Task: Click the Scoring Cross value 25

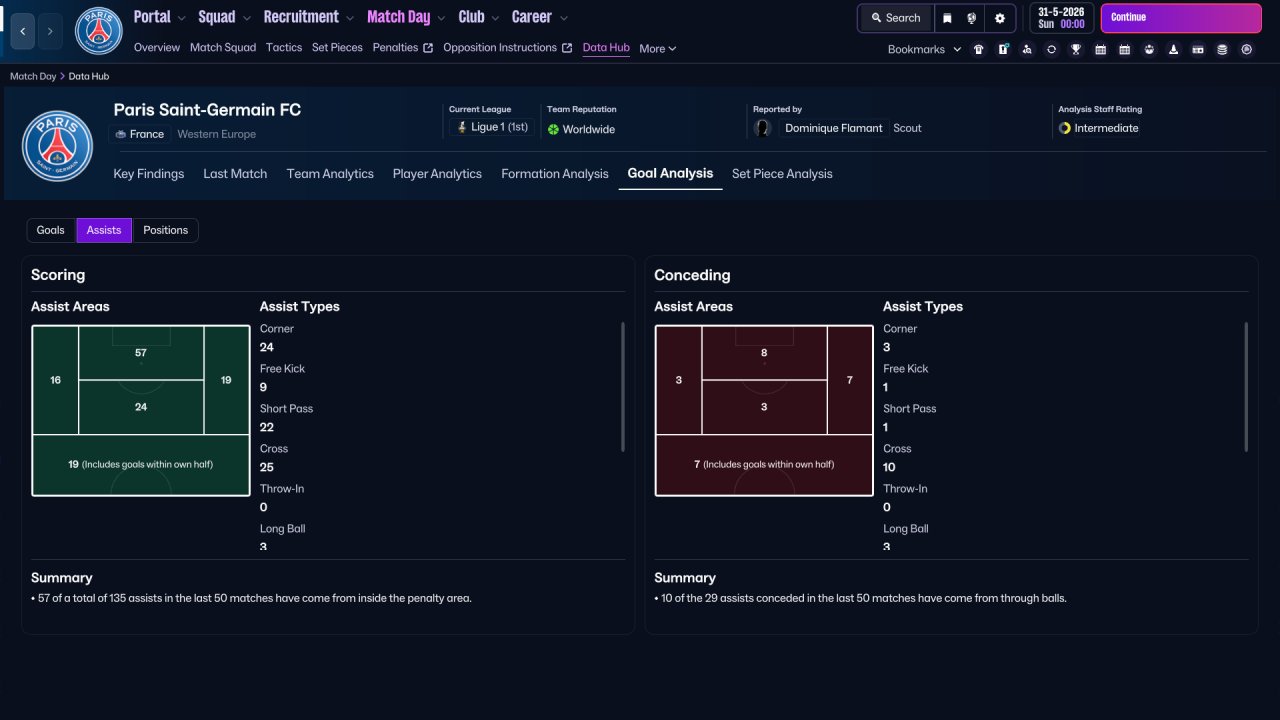Action: coord(267,467)
